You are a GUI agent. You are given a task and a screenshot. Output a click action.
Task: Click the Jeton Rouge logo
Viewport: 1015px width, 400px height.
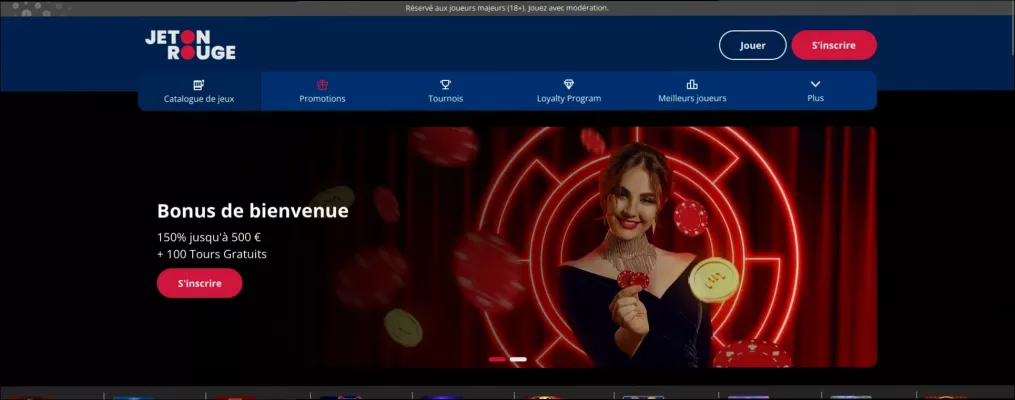(190, 45)
